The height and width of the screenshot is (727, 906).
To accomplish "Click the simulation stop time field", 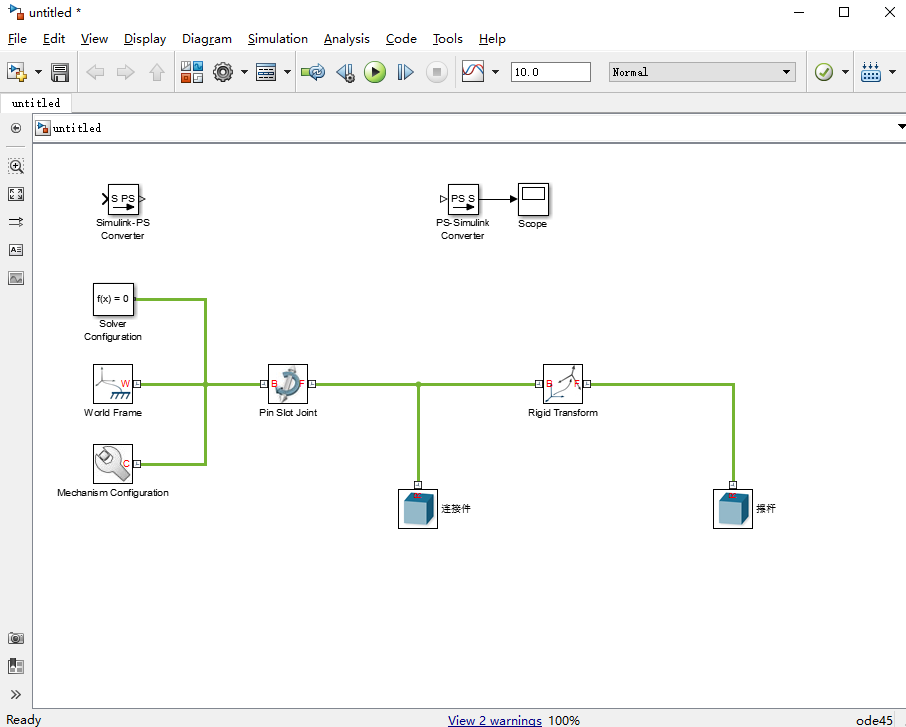I will (x=550, y=71).
